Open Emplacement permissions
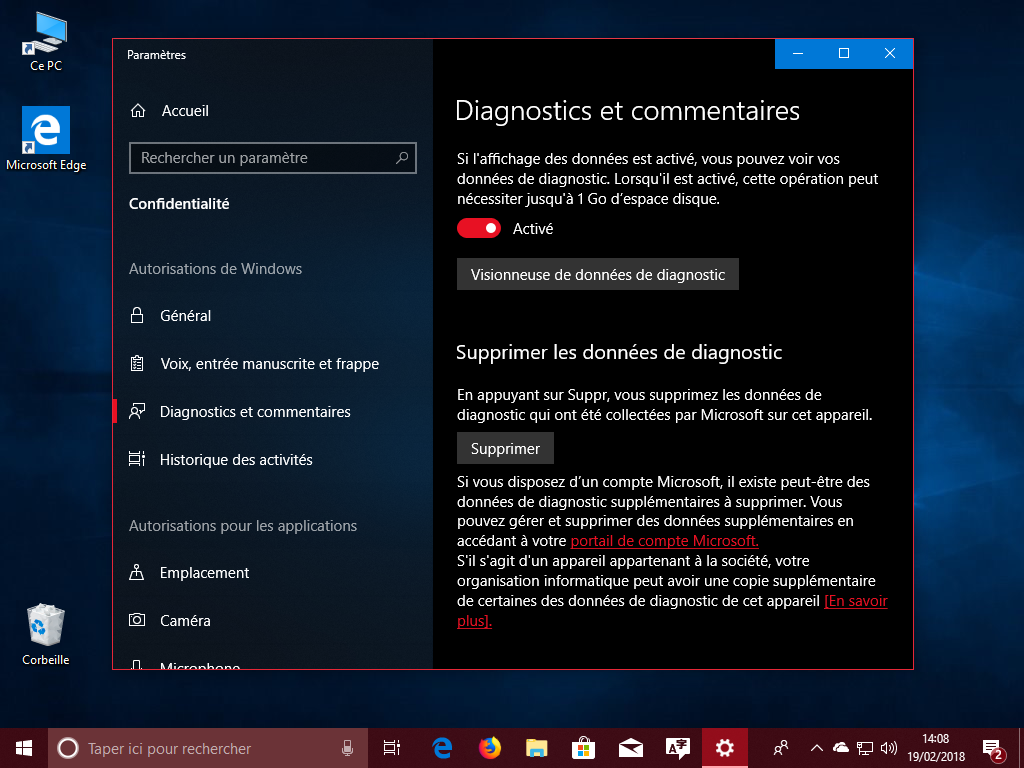This screenshot has height=768, width=1024. (204, 573)
